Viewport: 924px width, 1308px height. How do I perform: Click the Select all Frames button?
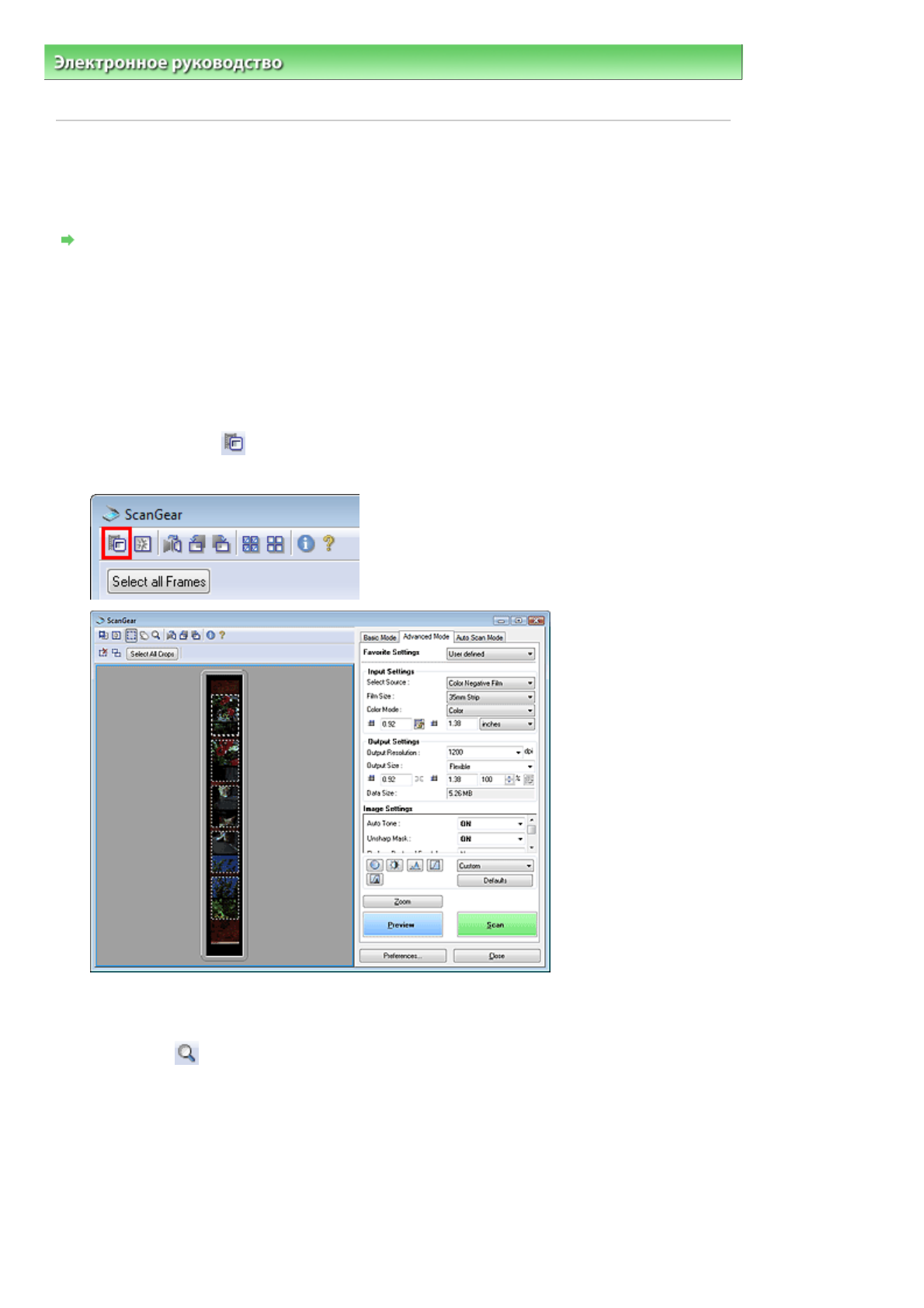158,582
